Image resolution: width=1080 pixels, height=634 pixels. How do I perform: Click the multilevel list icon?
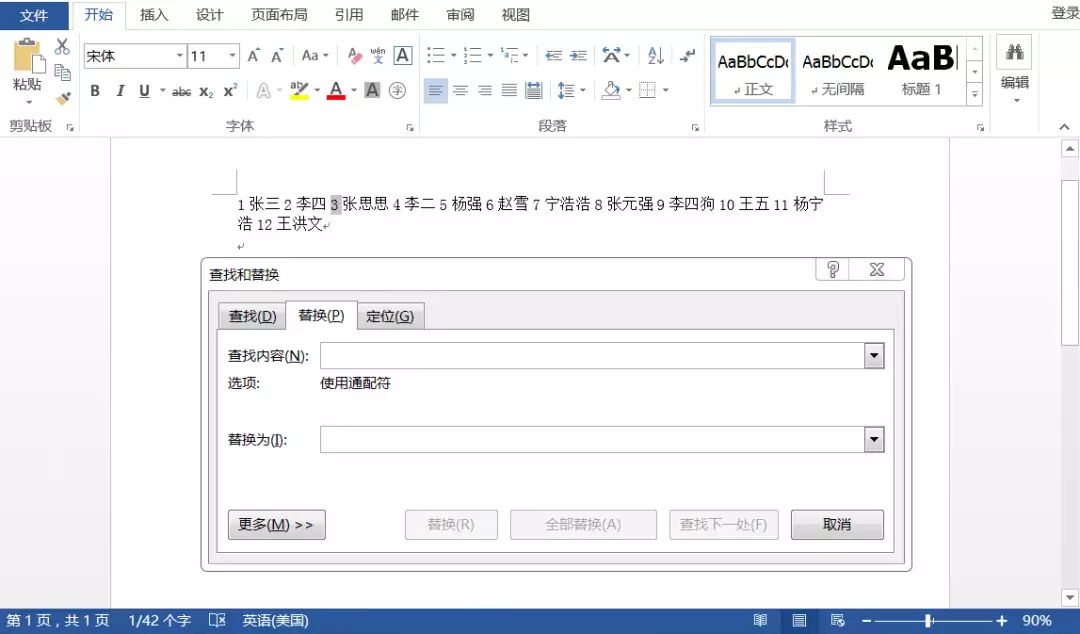pyautogui.click(x=509, y=55)
